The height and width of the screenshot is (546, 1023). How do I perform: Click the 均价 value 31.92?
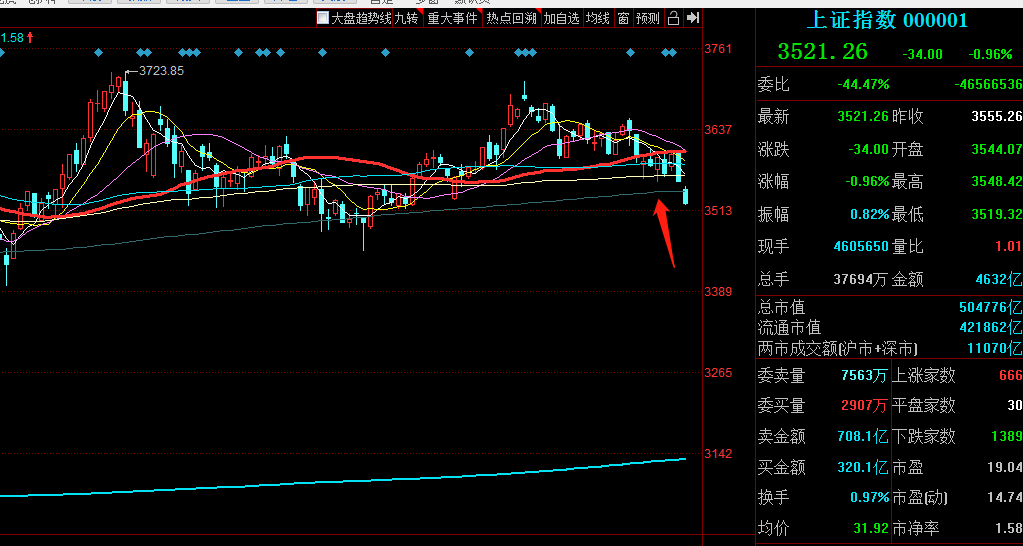tap(871, 528)
